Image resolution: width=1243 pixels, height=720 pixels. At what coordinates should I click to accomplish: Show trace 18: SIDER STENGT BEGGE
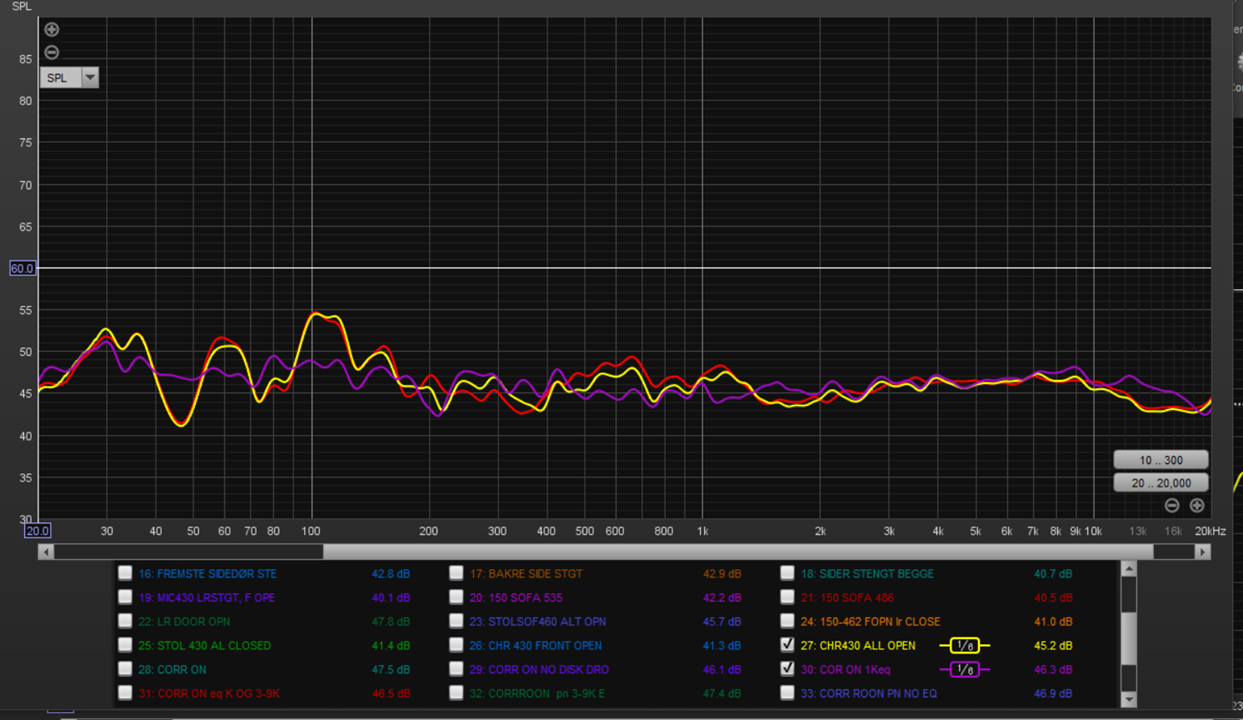point(787,573)
